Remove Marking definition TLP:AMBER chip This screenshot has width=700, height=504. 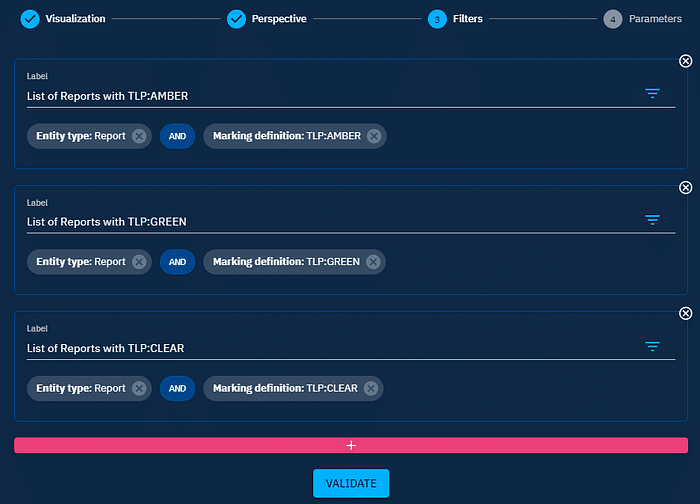coord(373,136)
